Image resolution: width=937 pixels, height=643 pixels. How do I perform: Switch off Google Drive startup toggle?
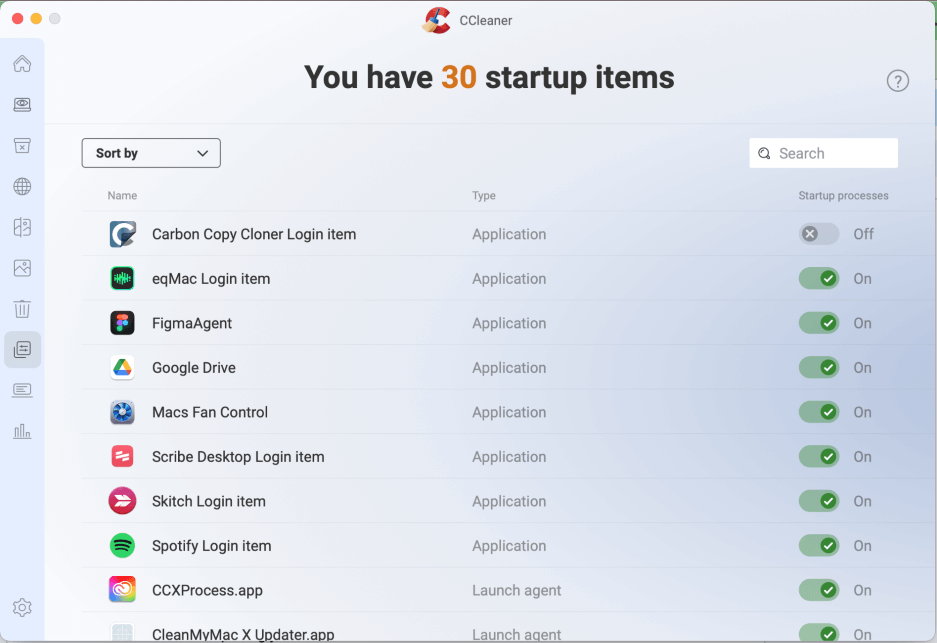pos(819,368)
